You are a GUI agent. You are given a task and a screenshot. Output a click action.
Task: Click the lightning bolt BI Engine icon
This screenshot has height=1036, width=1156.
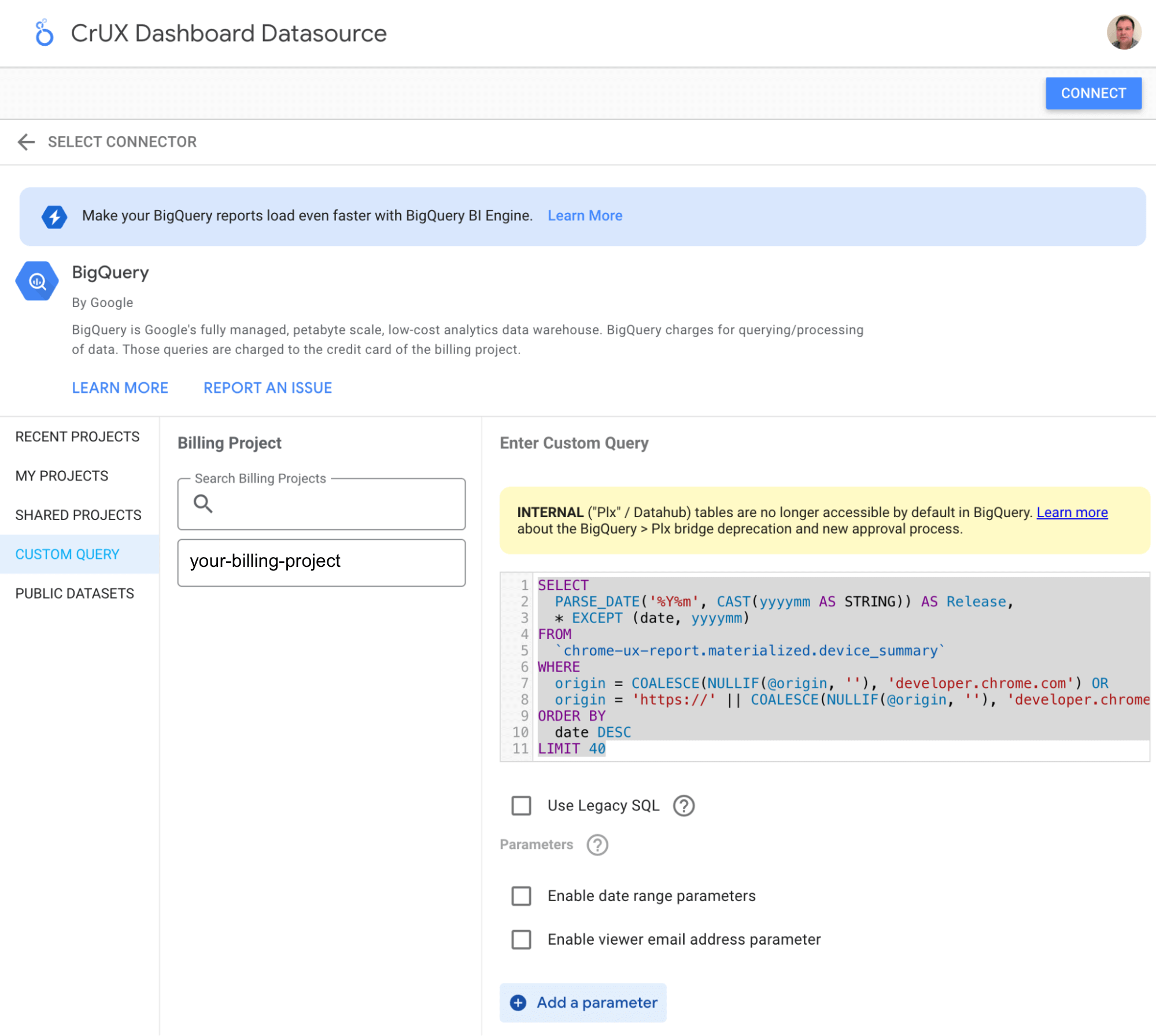[x=54, y=216]
